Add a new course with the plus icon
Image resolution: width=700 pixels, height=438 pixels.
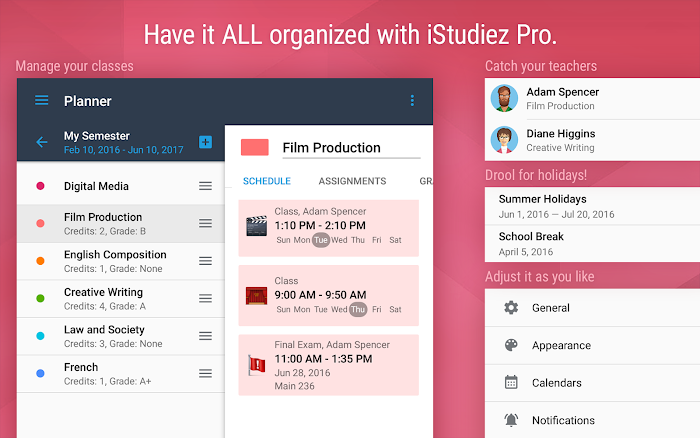pos(205,142)
